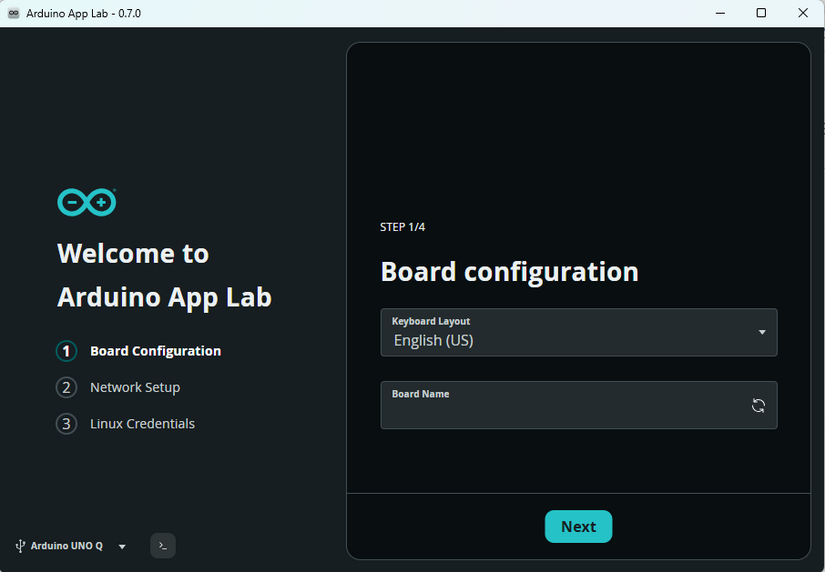The height and width of the screenshot is (572, 825).
Task: Minimize the Arduino App Lab window
Action: 720,13
